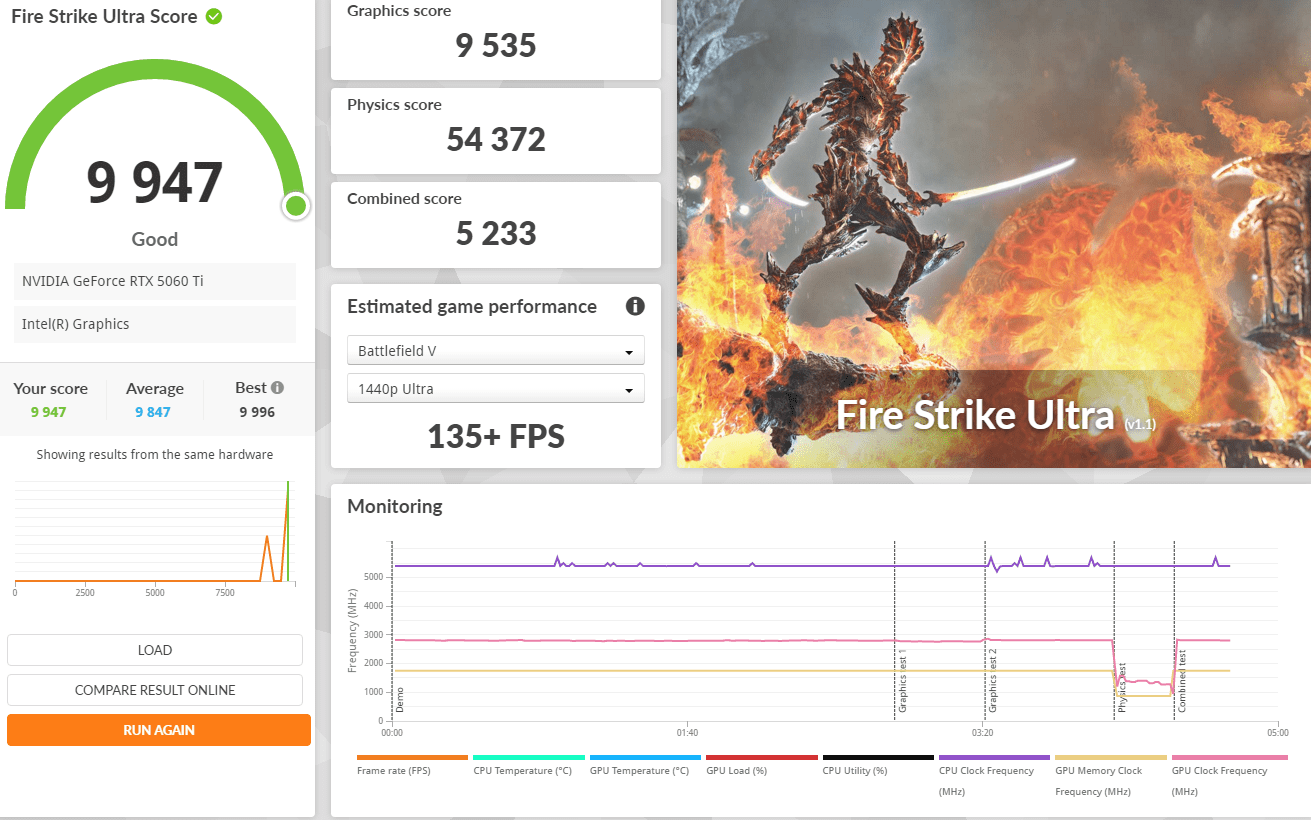Toggle the GPU Load legend swatch

click(761, 758)
